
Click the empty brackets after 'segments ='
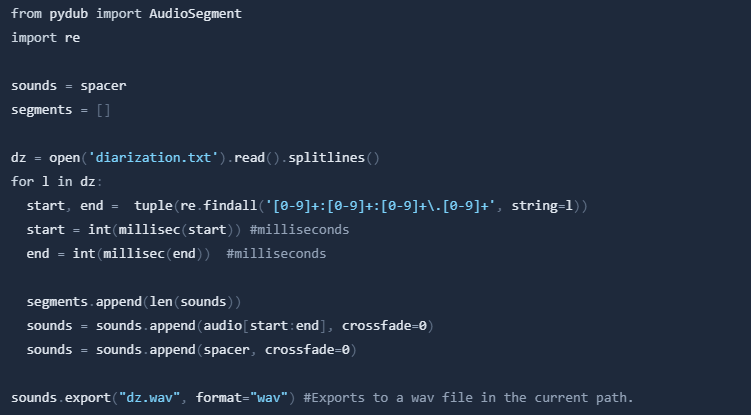pos(104,109)
